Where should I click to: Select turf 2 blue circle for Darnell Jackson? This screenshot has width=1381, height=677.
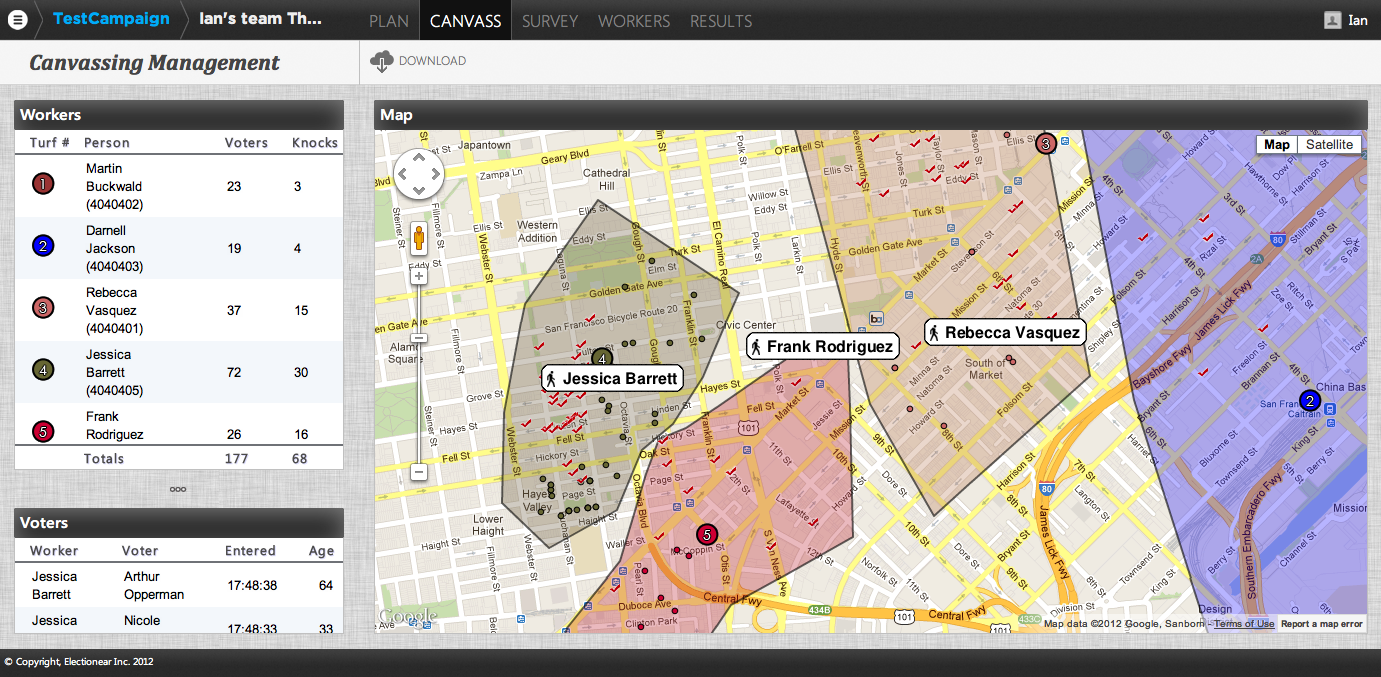(43, 246)
